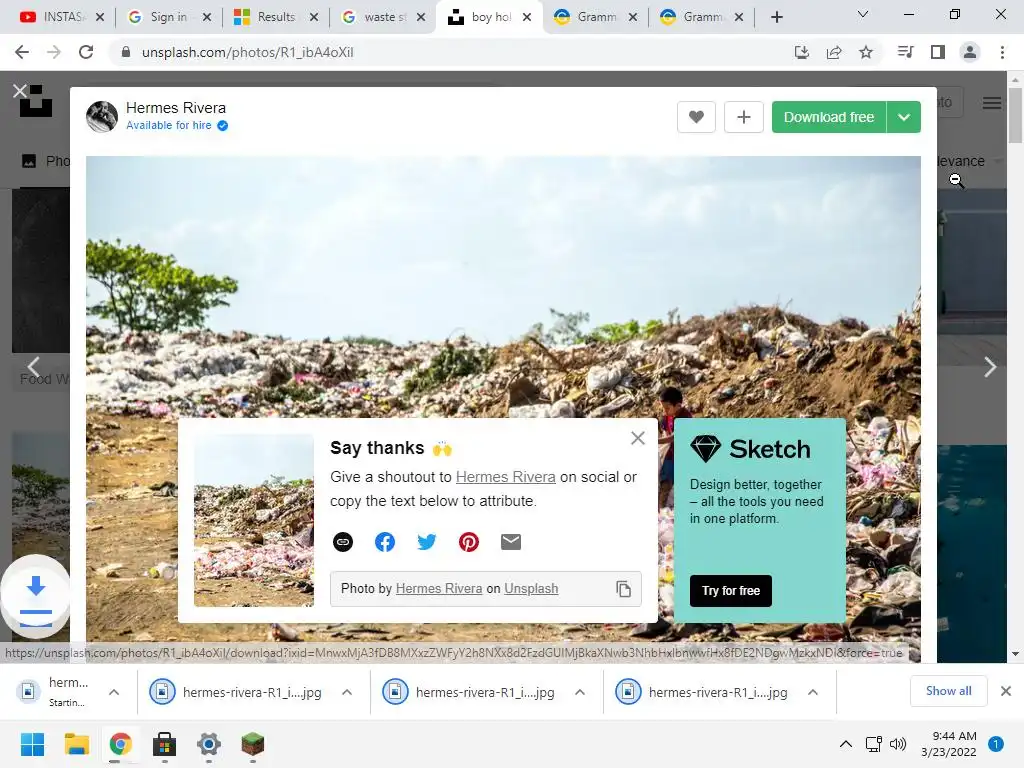1024x768 pixels.
Task: Open the media control icon
Action: pos(906,52)
